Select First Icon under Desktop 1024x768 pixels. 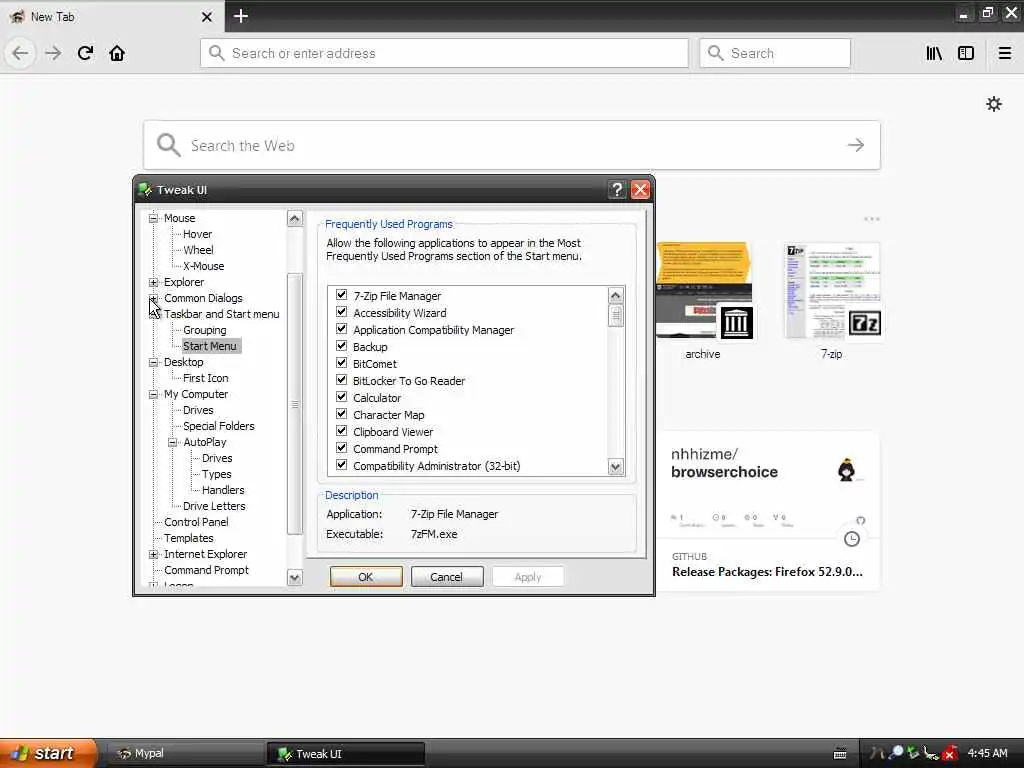tap(205, 378)
